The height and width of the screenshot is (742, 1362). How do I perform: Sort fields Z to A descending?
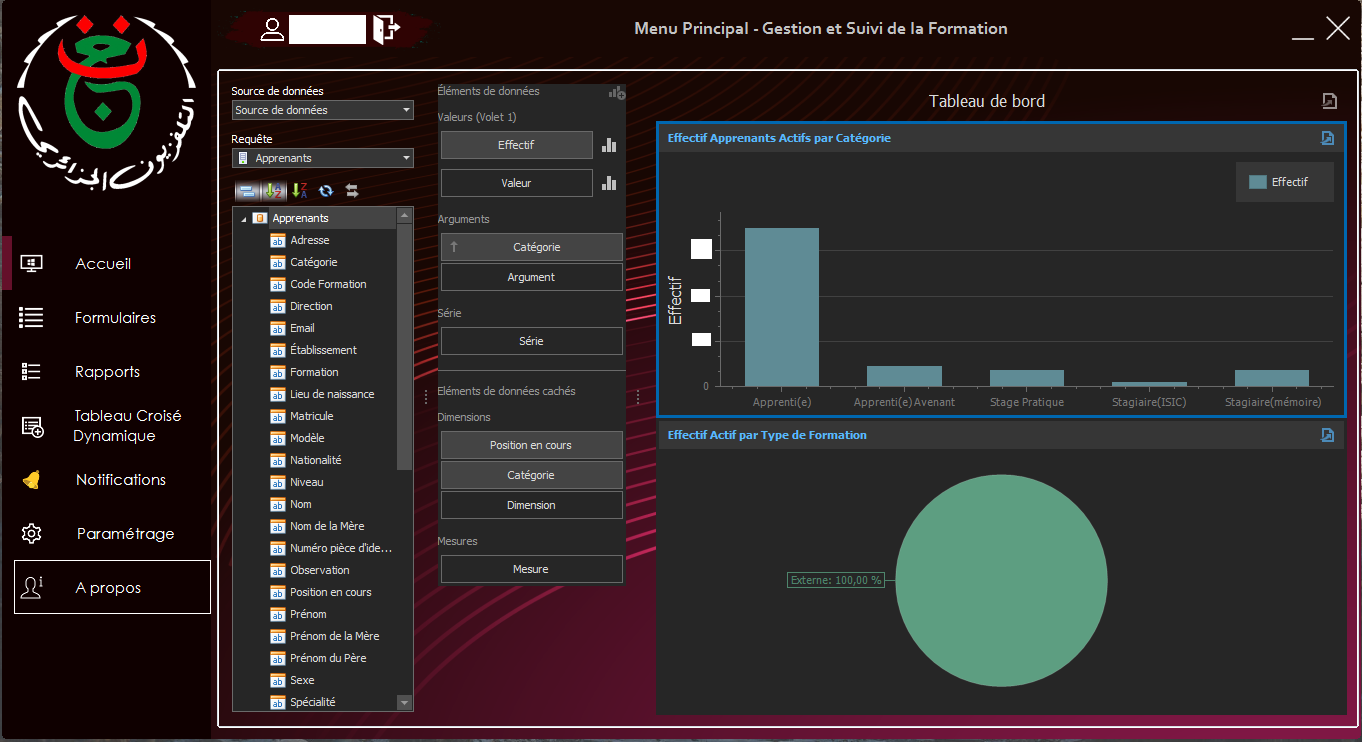[x=299, y=190]
